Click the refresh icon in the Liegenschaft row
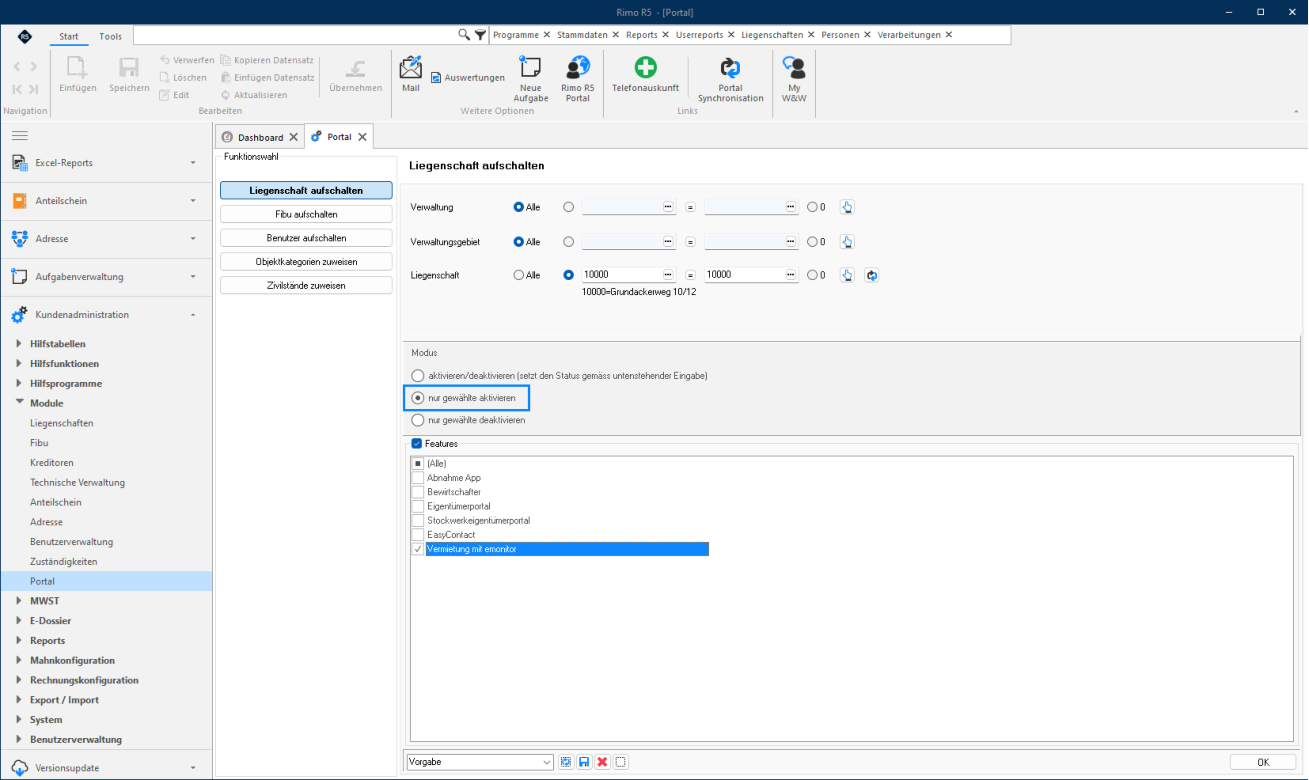1309x780 pixels. [x=871, y=275]
